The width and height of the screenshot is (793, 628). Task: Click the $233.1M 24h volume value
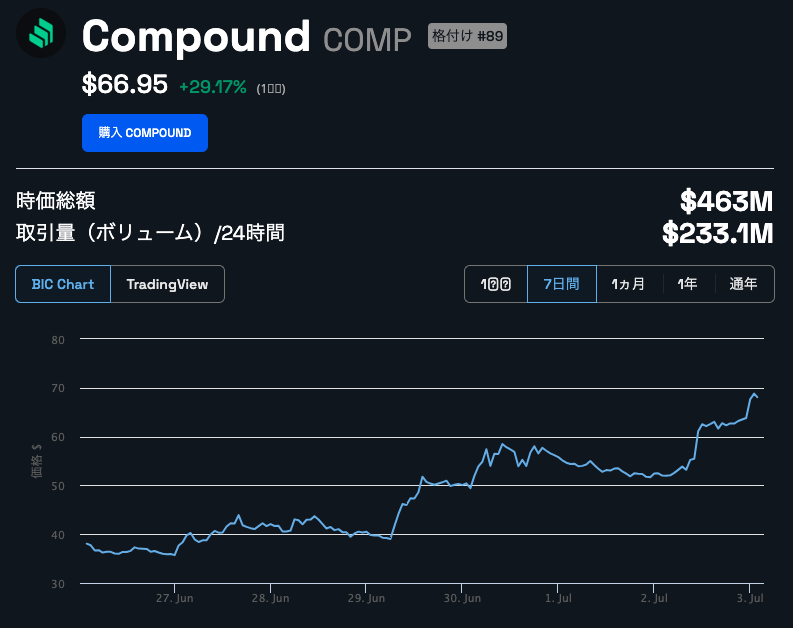pos(717,234)
